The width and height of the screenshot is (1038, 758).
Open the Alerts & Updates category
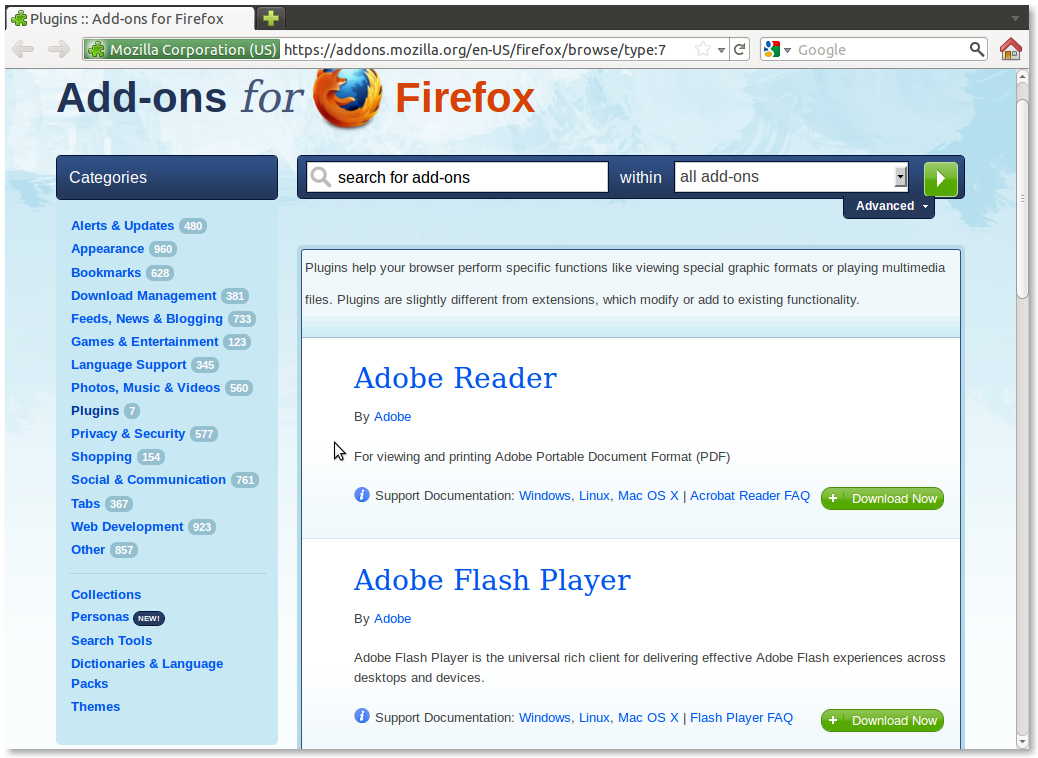[x=122, y=226]
